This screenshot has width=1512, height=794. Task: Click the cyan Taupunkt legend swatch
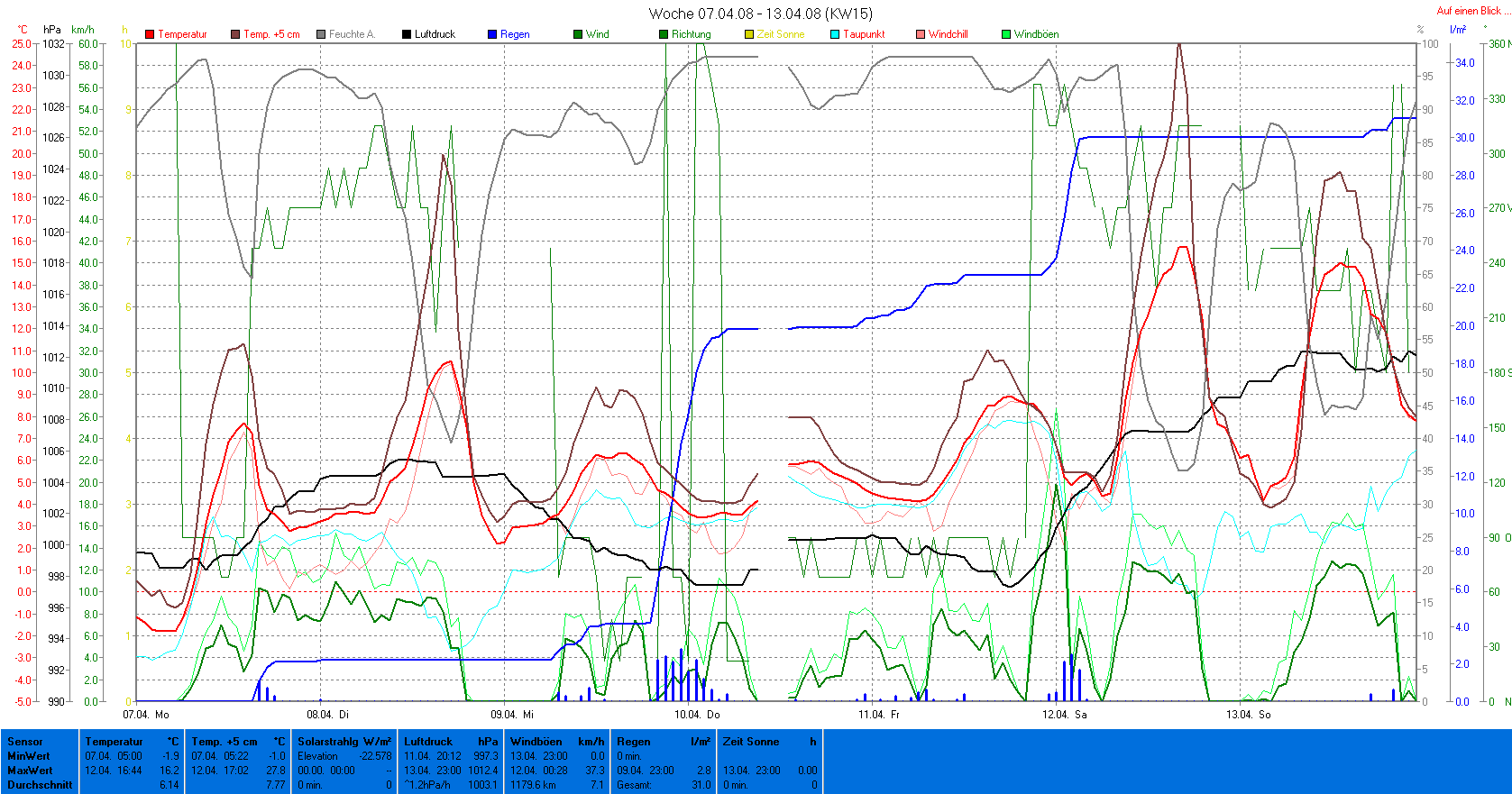835,34
